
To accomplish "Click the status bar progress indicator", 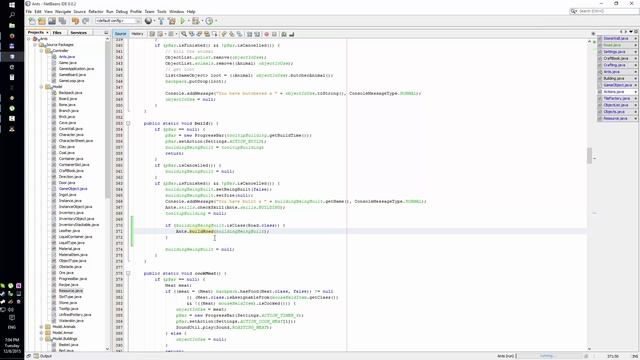I will coord(549,356).
